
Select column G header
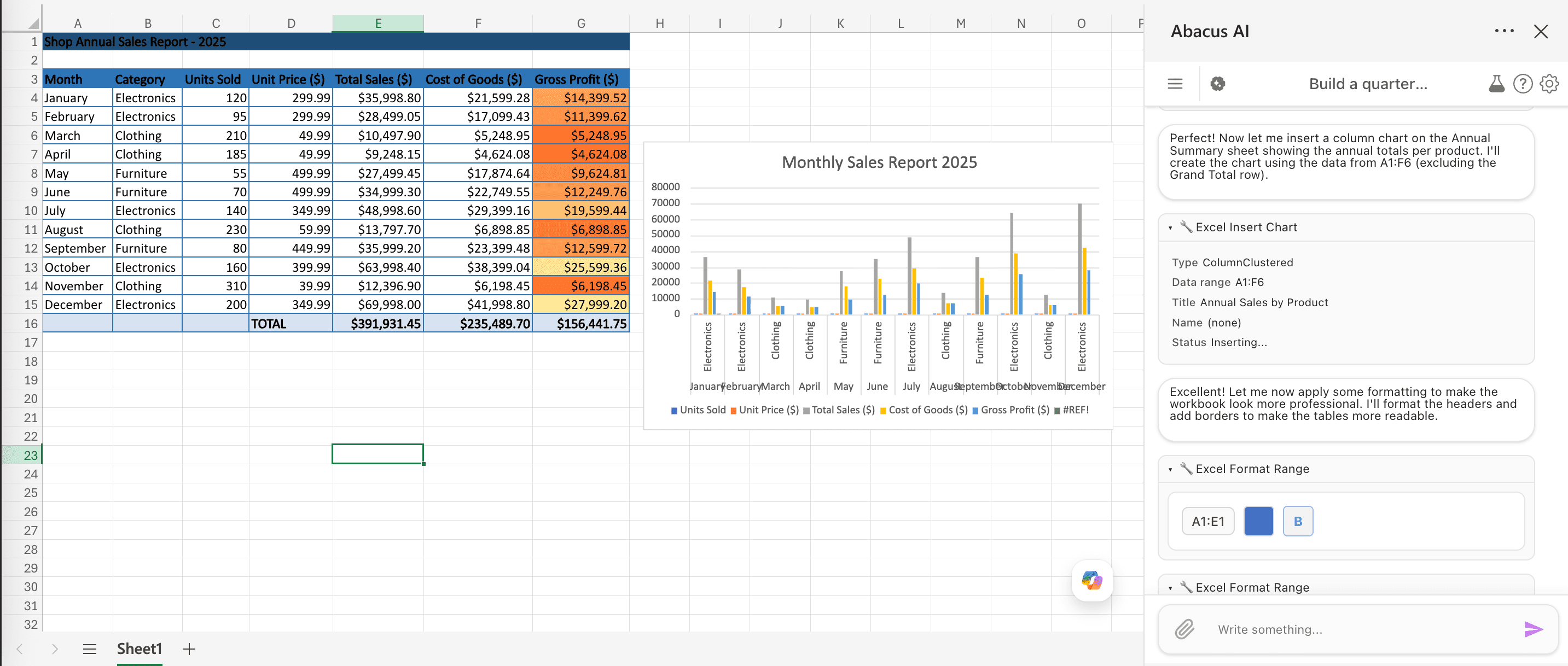(x=580, y=24)
